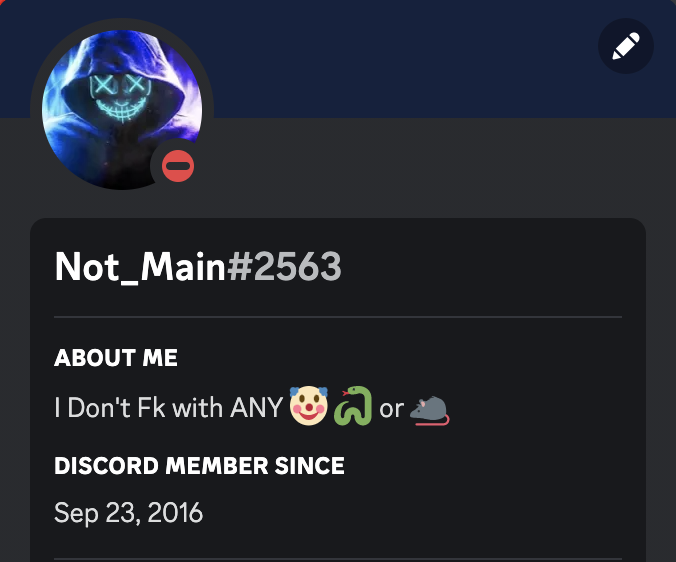Click the Sep 23, 2016 date

click(128, 513)
